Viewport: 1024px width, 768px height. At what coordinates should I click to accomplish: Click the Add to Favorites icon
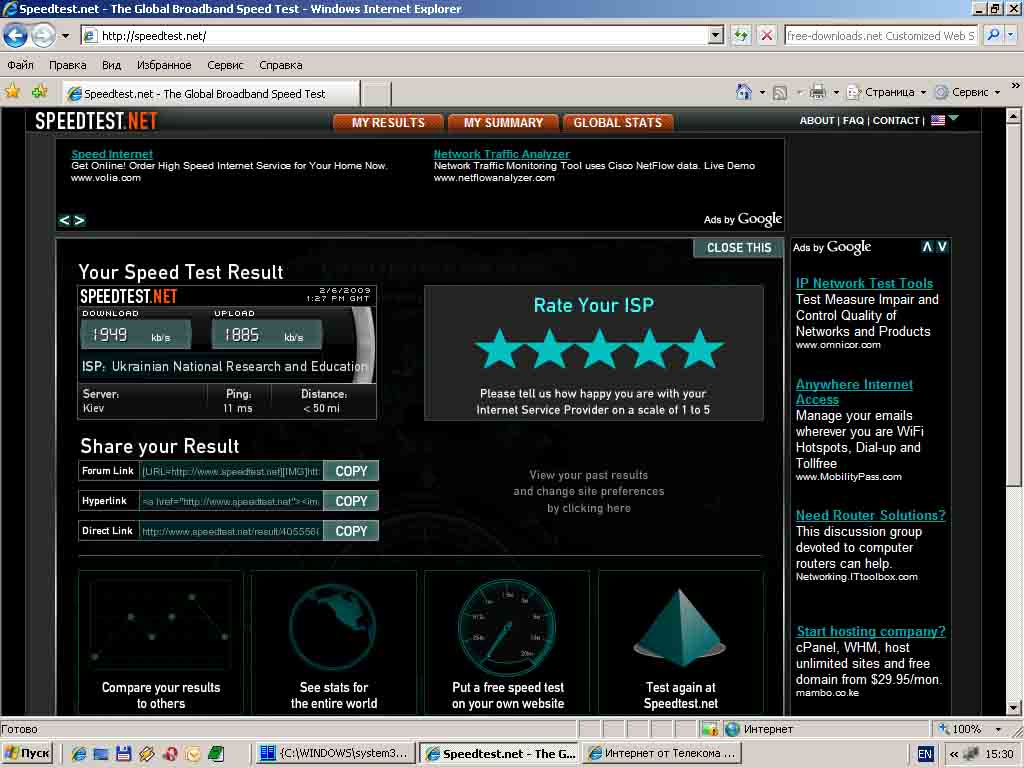[40, 92]
